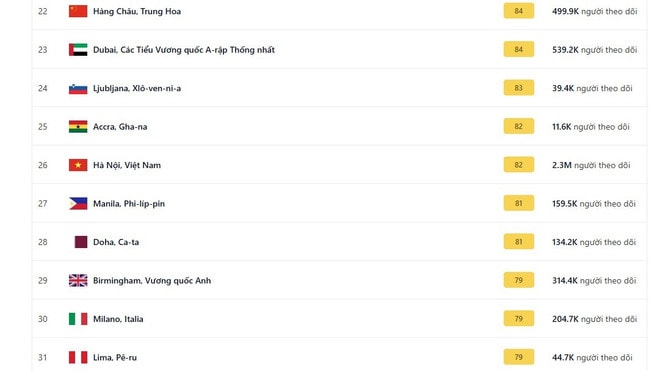The image size is (660, 371).
Task: Click the Vietnam flag next to Hà Nội
Action: pos(78,165)
